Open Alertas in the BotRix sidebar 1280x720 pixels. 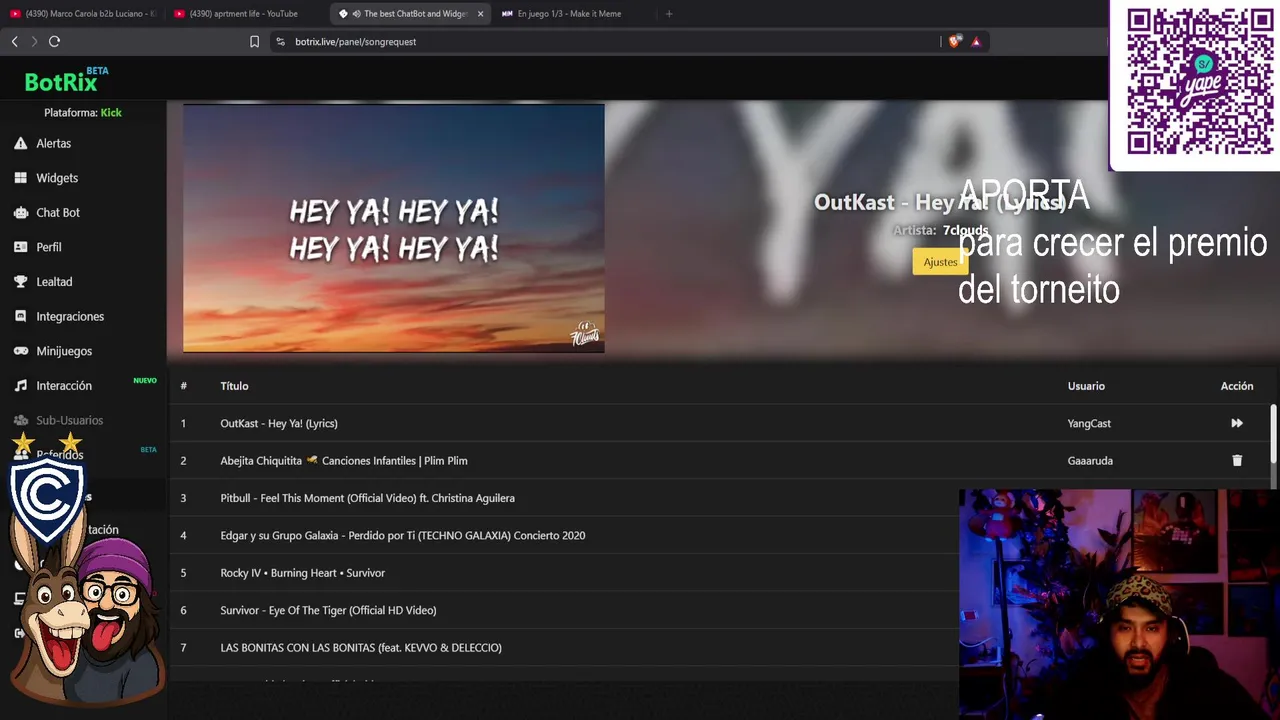click(x=53, y=143)
